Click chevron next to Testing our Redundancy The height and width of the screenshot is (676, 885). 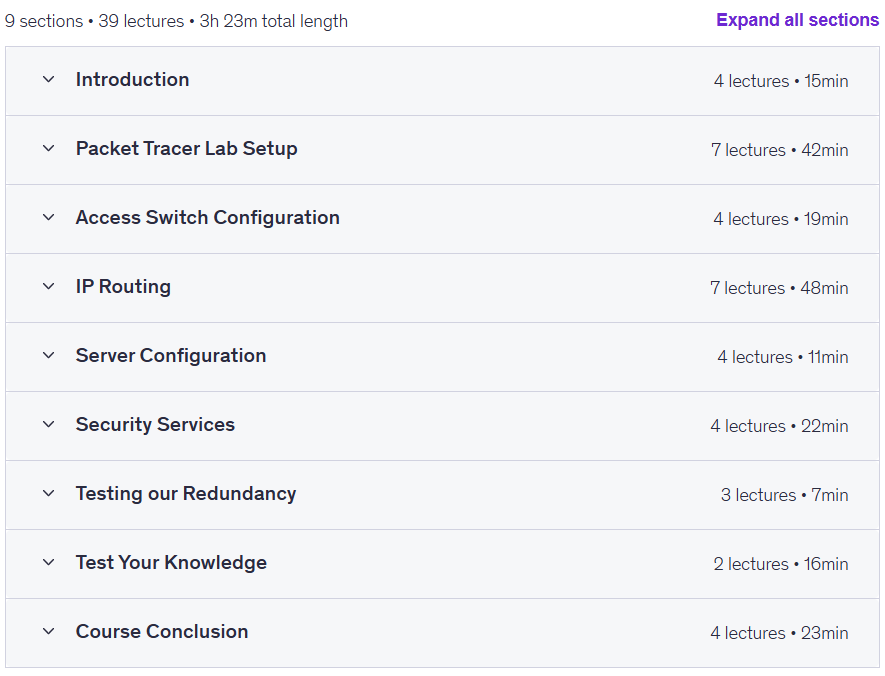click(48, 494)
